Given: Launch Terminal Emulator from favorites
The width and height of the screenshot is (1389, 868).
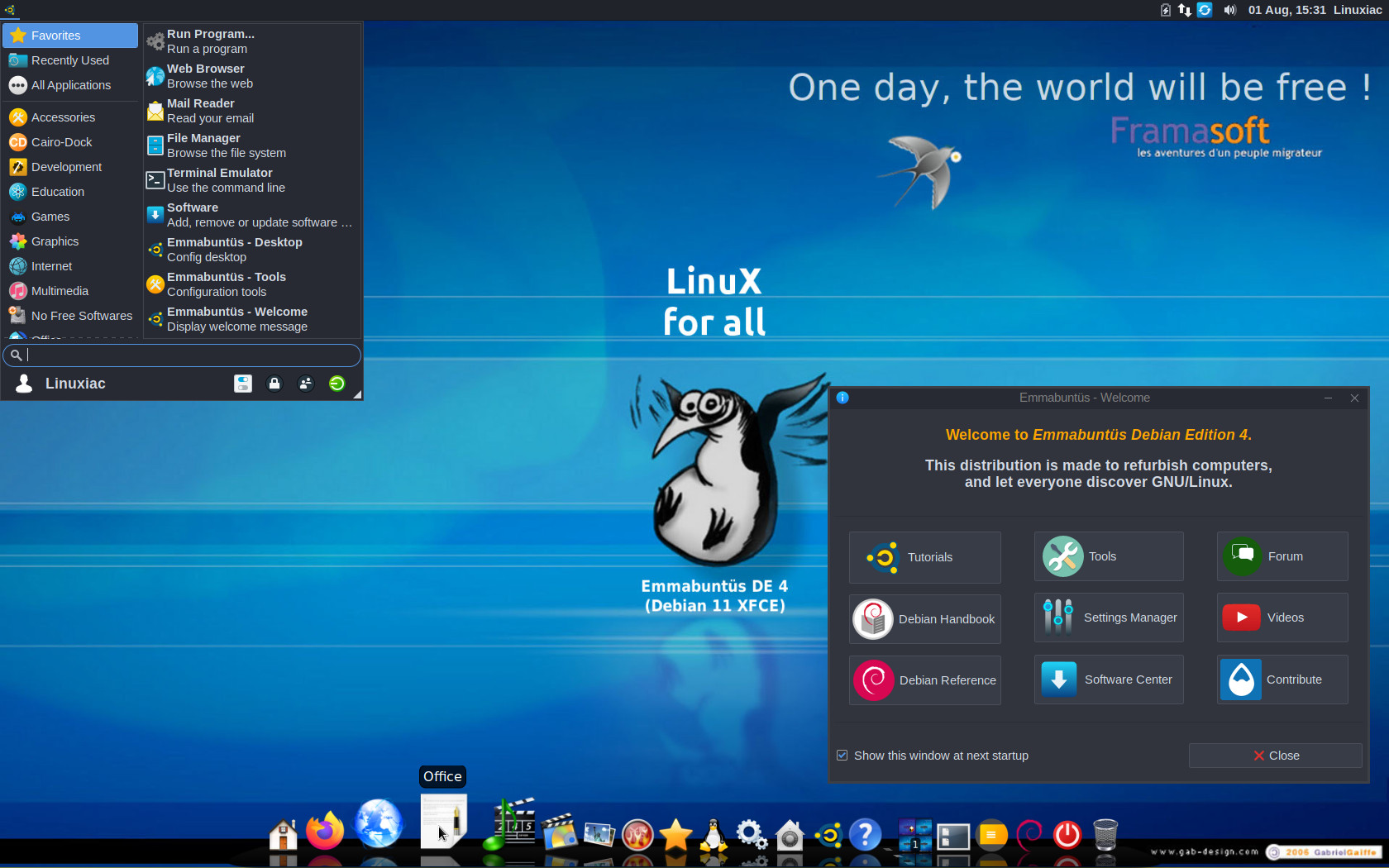Looking at the screenshot, I should 252,180.
